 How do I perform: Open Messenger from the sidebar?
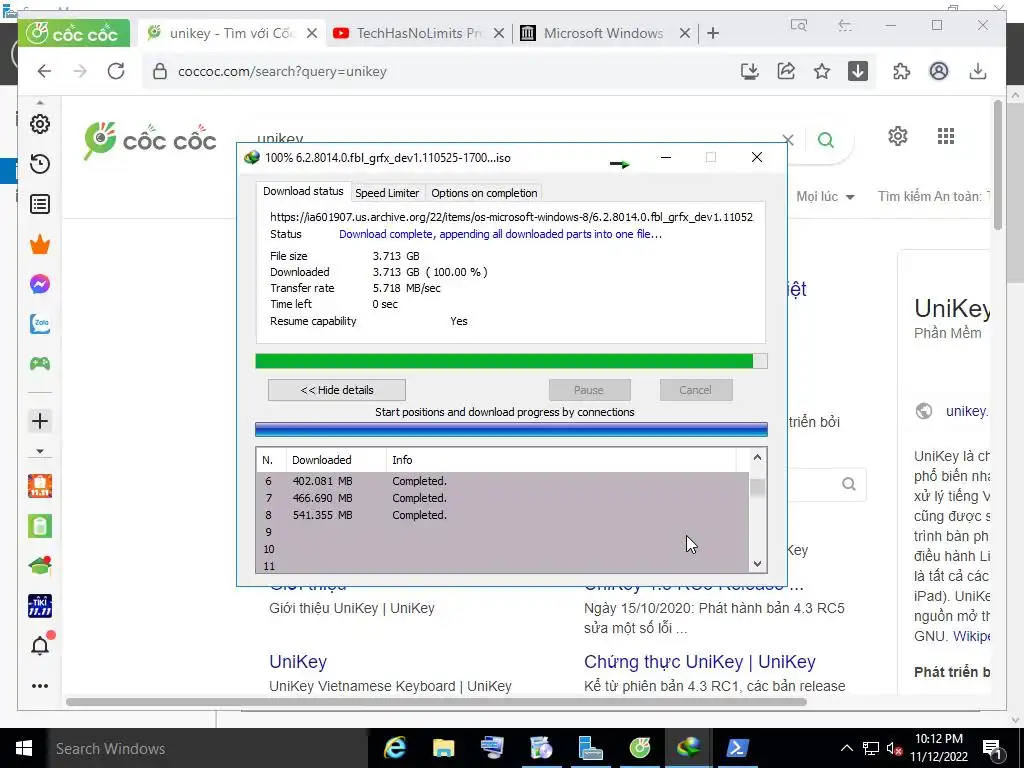[40, 284]
